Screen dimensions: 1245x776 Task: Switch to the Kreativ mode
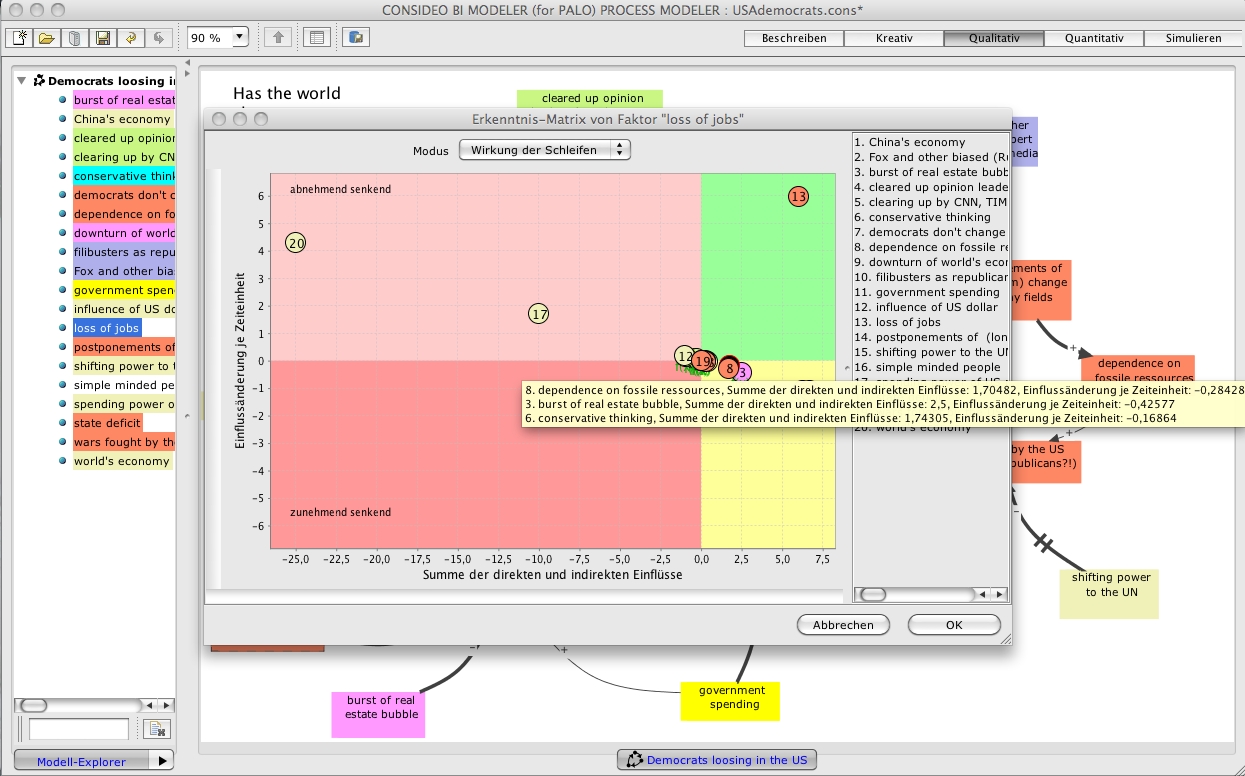tap(894, 38)
